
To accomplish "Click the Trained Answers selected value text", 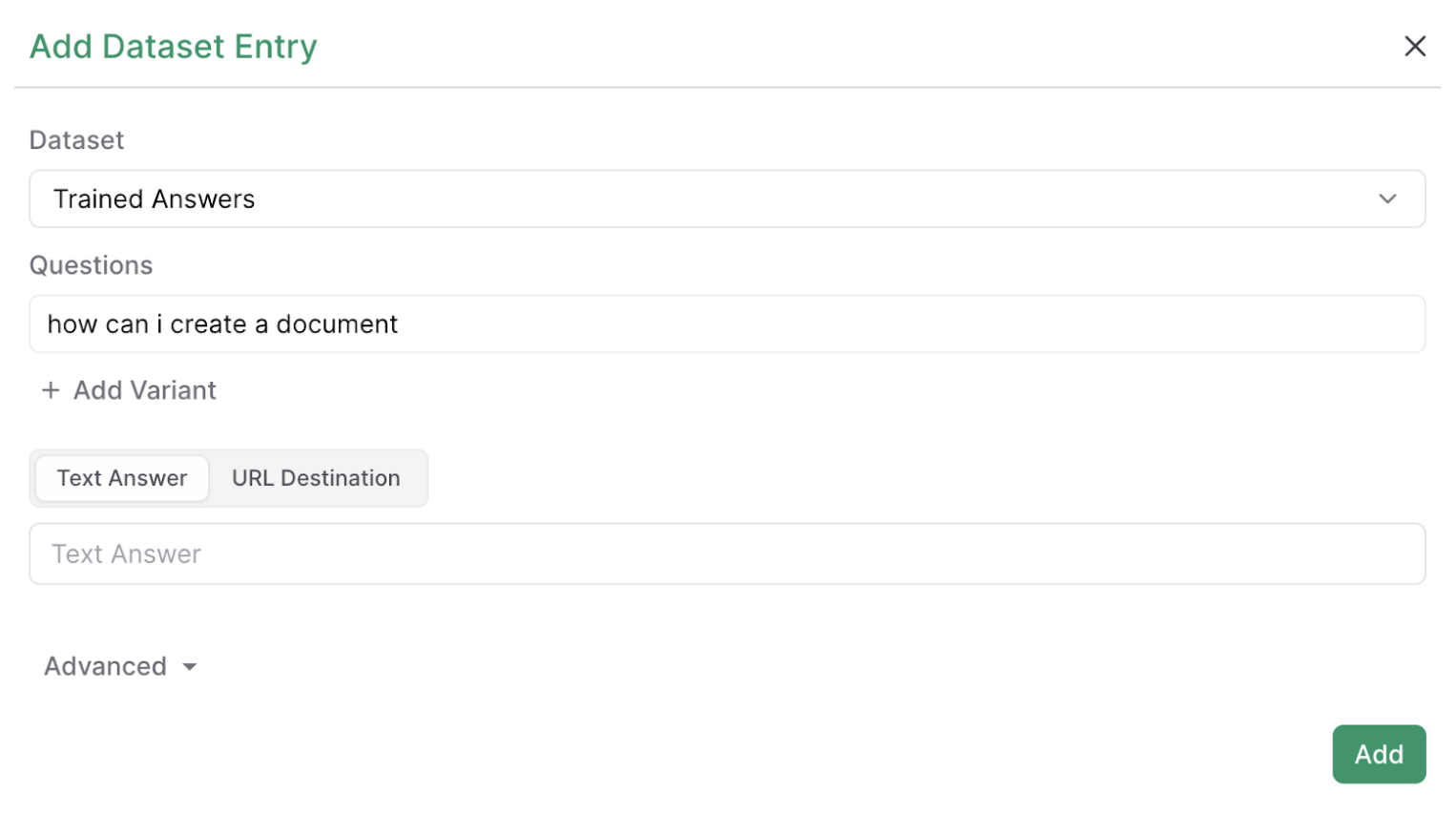I will tap(154, 199).
